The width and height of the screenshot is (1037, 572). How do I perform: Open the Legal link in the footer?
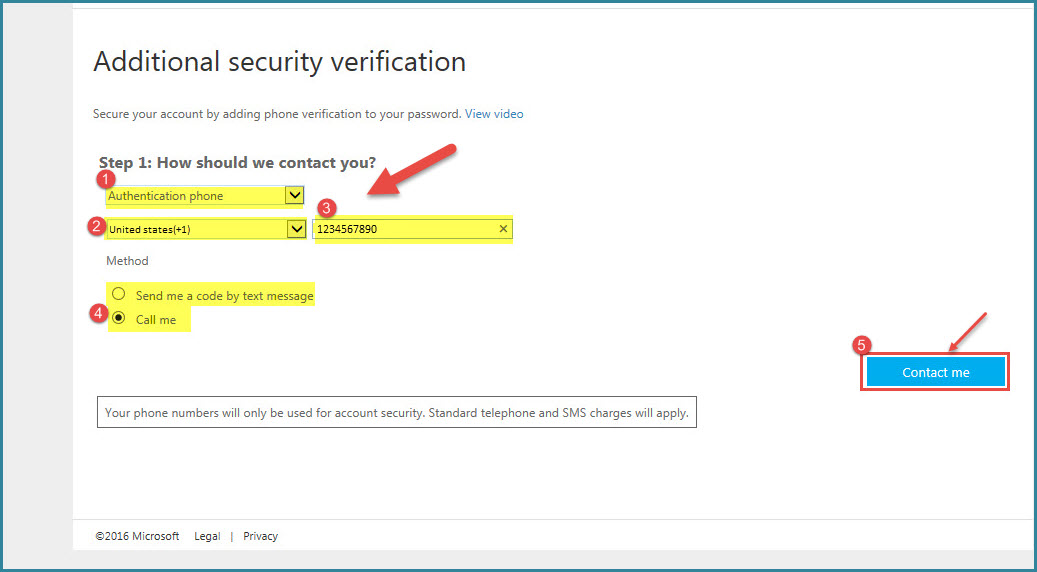(207, 536)
